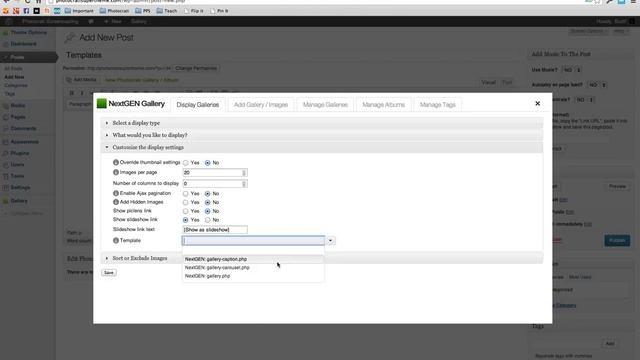640x360 pixels.
Task: Select Yes for Override thumbnail settings
Action: (186, 163)
